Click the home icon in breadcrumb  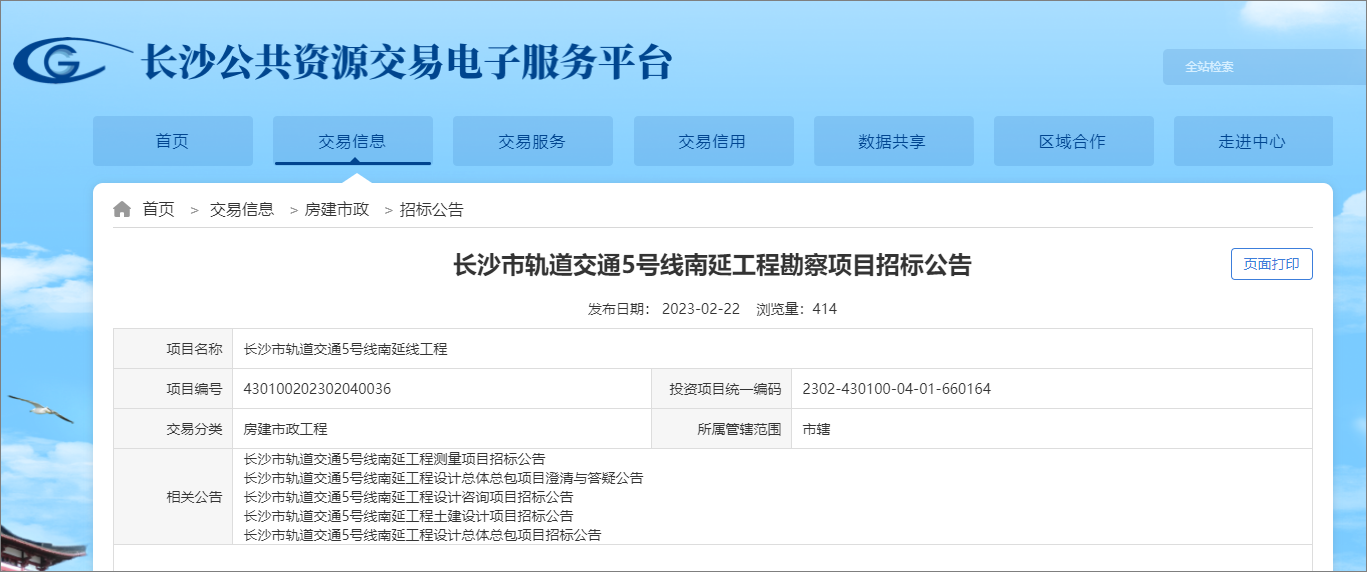(x=122, y=210)
